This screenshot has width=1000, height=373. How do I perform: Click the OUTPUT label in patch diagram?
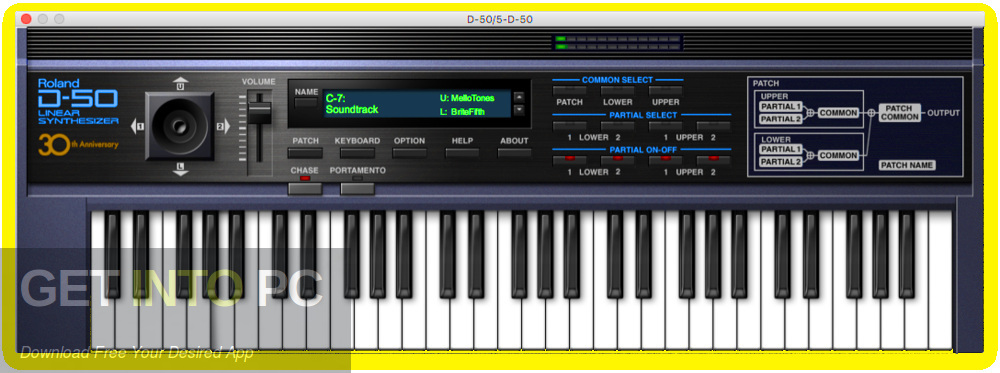(x=943, y=113)
